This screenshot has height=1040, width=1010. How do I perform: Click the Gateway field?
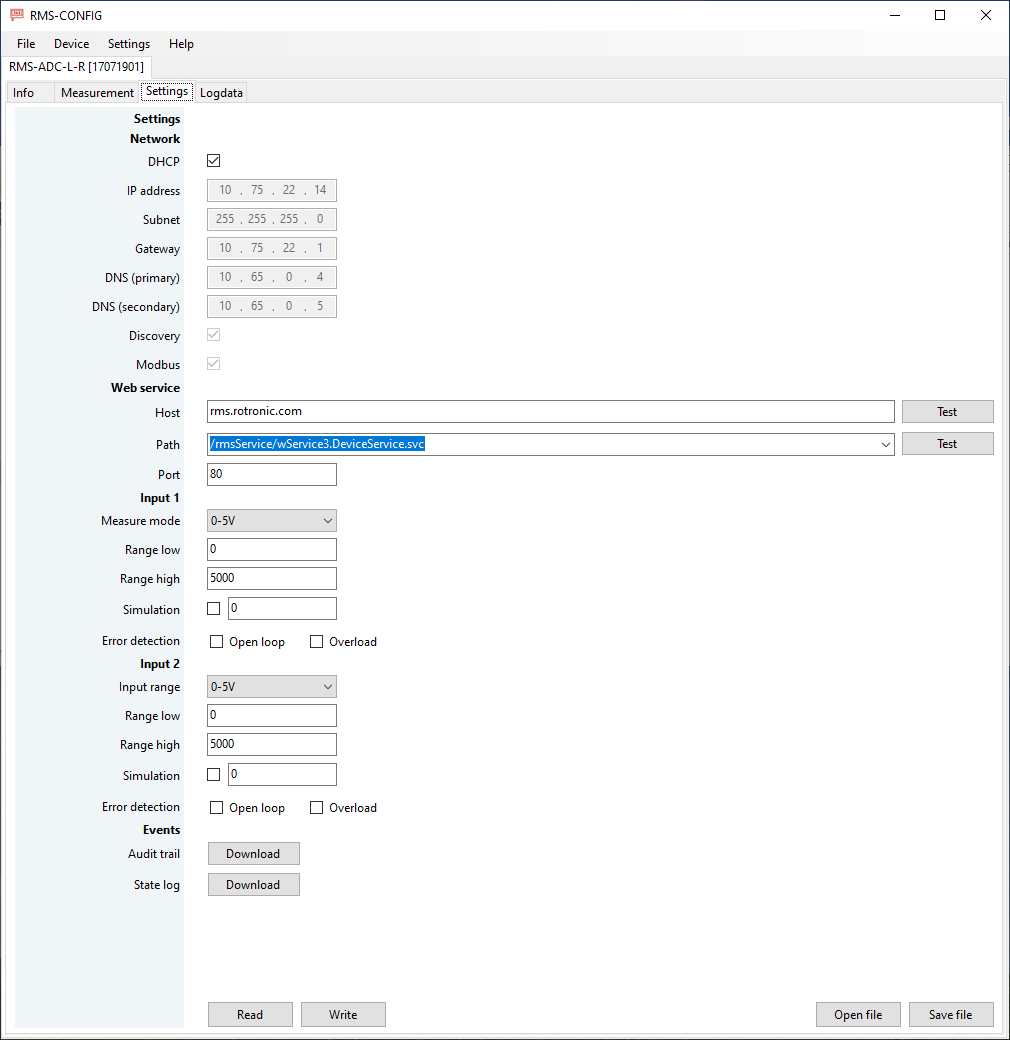(272, 248)
